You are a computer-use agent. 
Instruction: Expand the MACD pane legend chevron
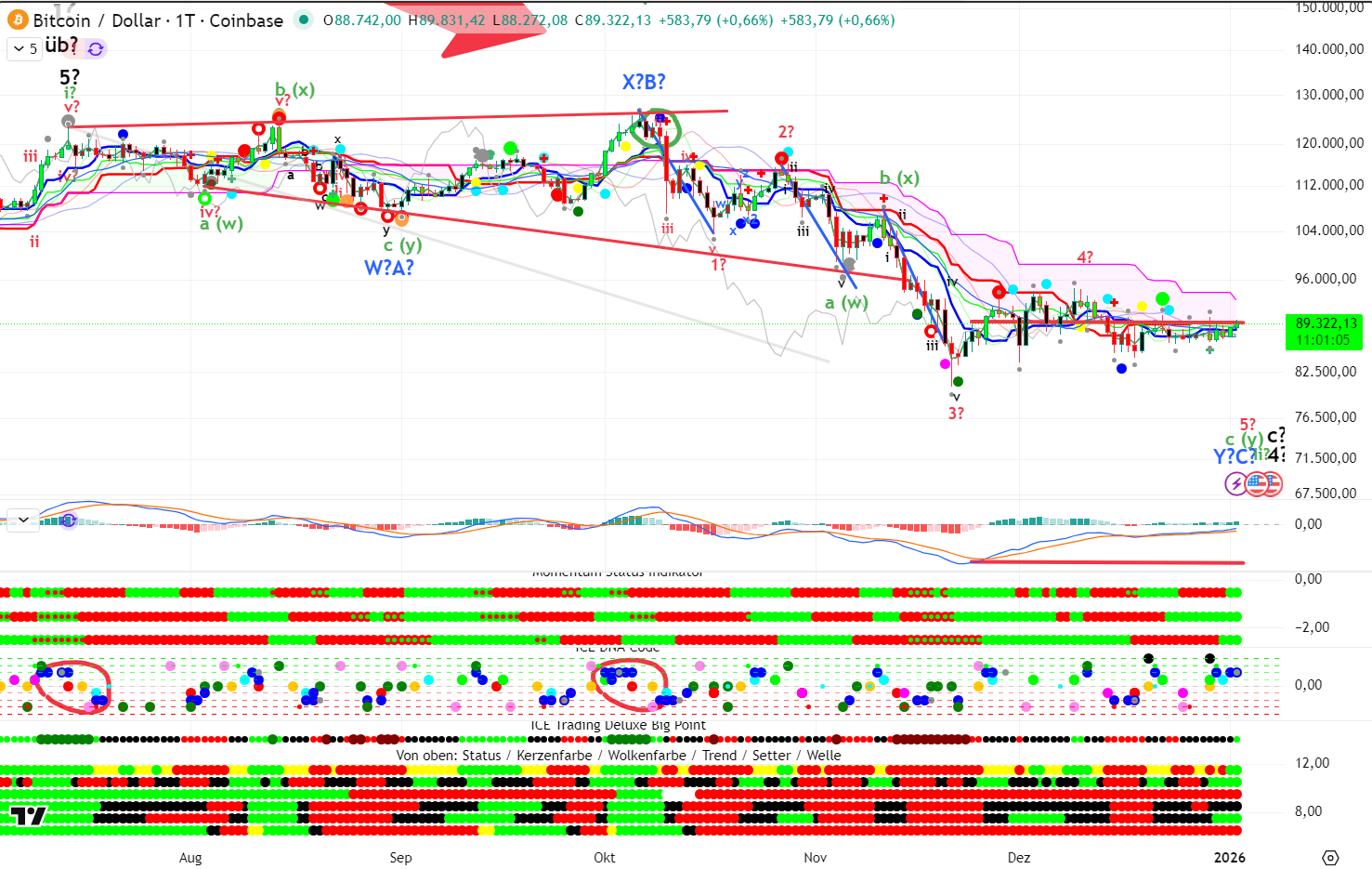click(x=23, y=520)
